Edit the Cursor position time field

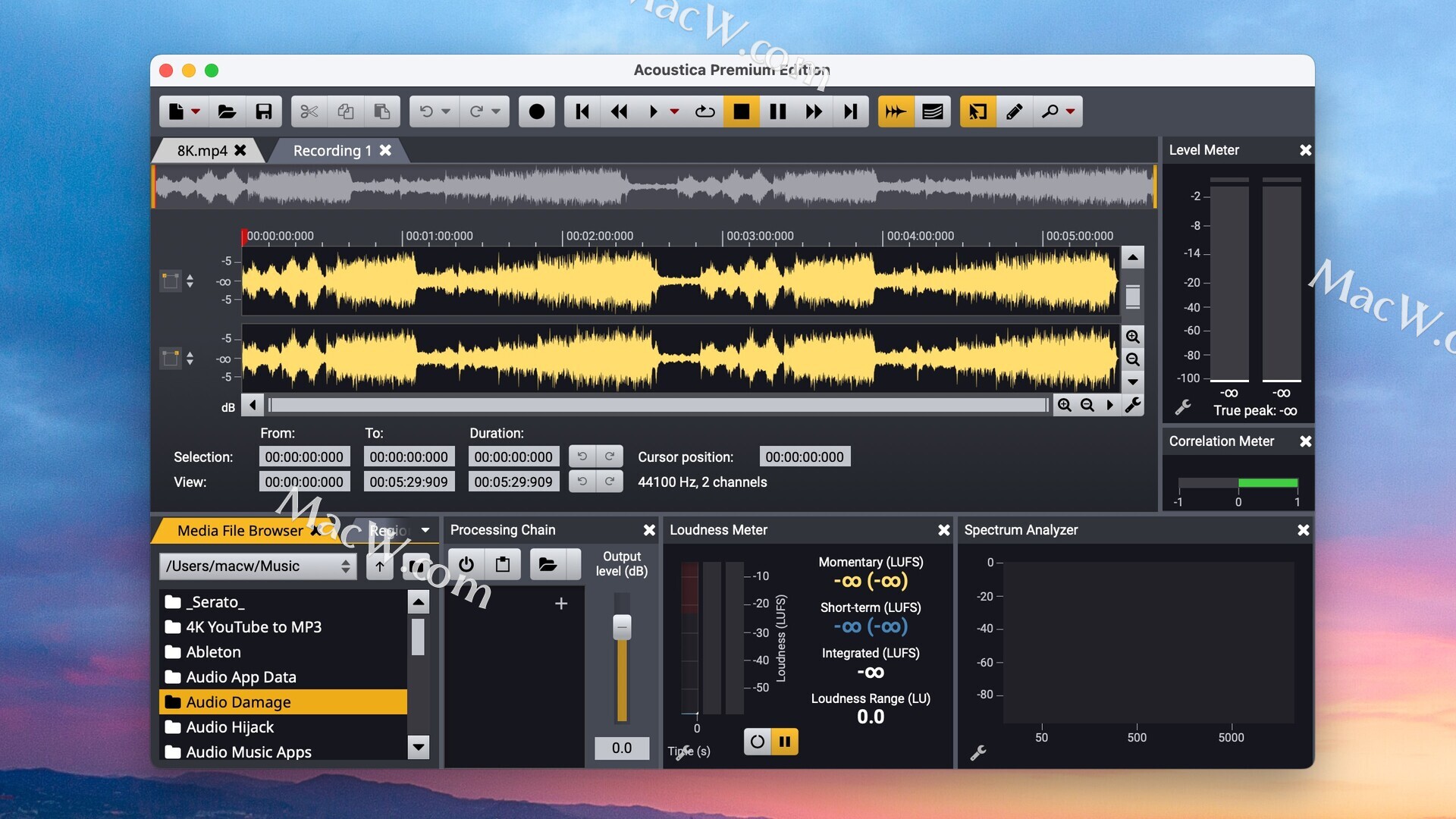(805, 457)
